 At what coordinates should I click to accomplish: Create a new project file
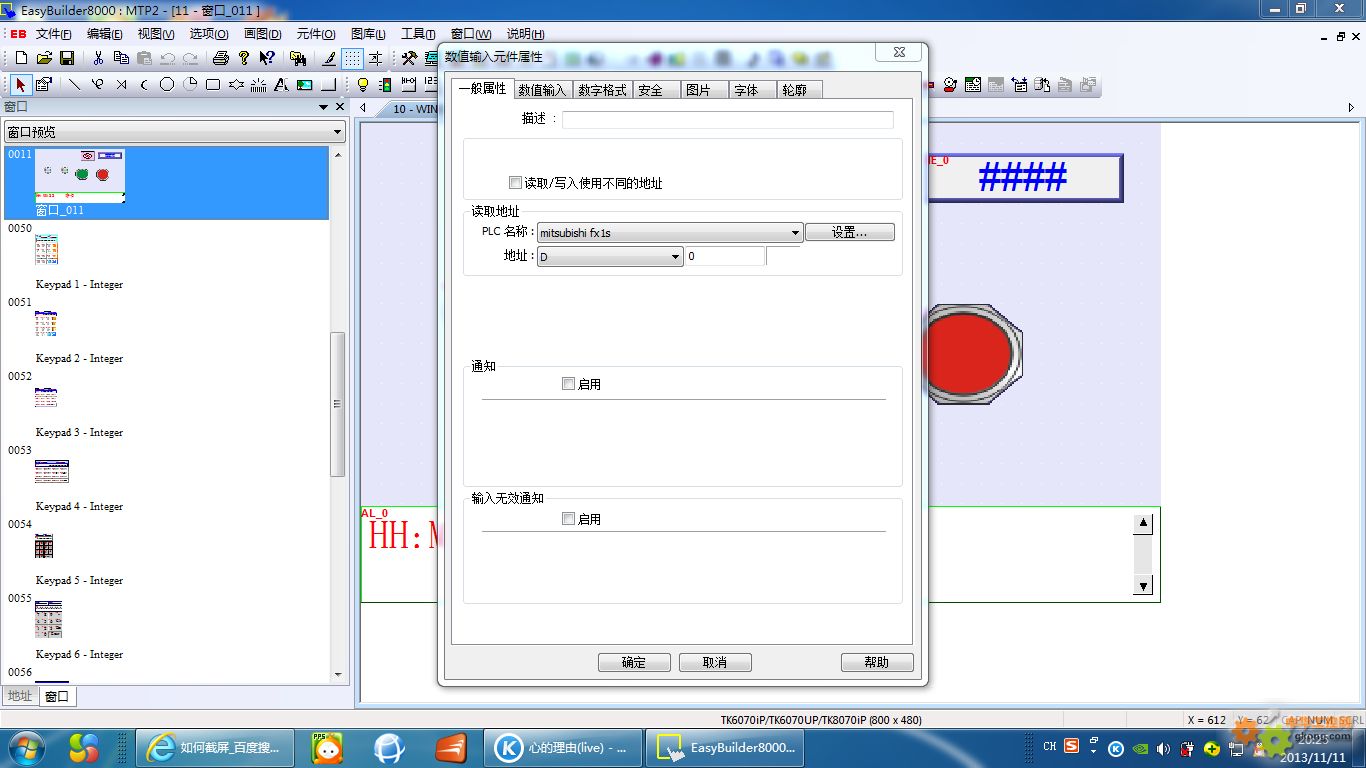pos(20,59)
